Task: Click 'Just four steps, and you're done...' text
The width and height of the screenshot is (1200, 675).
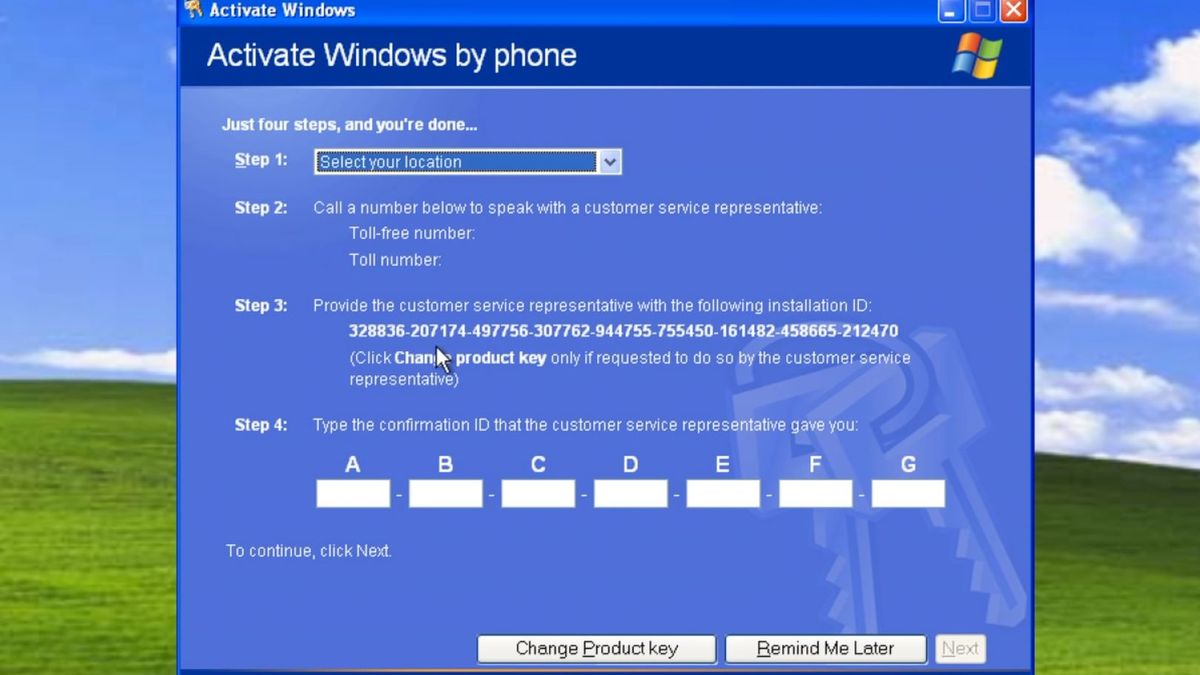Action: click(349, 126)
